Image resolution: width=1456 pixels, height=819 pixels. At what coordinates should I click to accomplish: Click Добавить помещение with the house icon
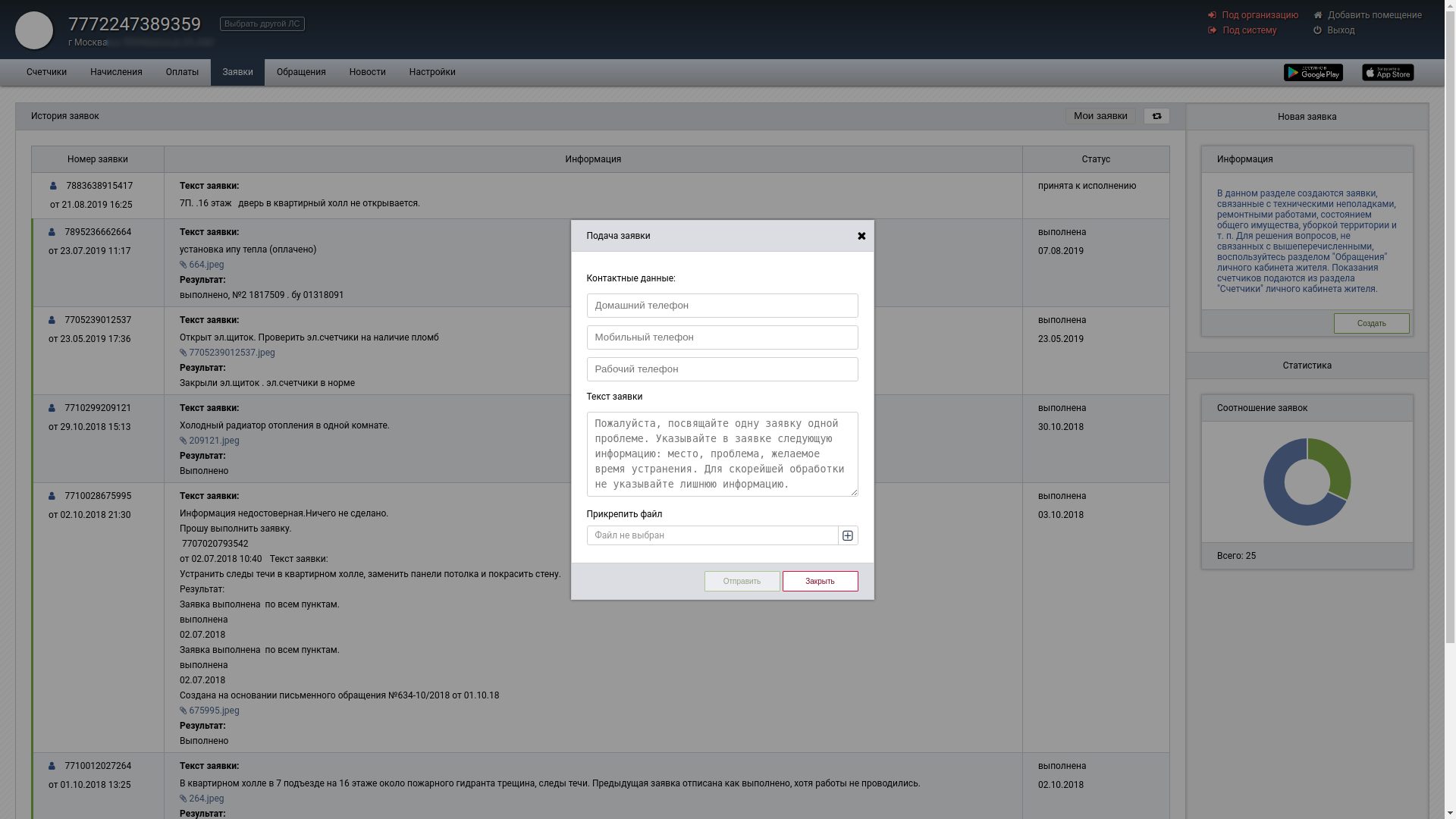1373,15
